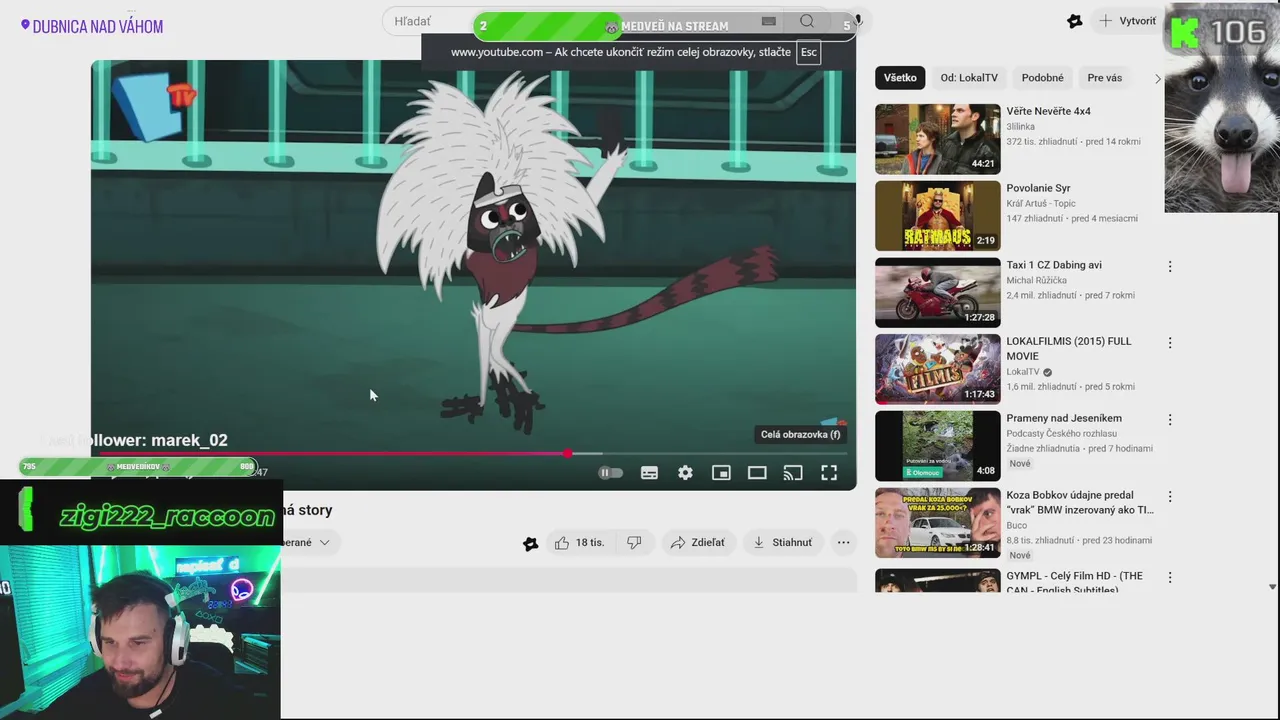Enter fullscreen with the player's fullscreen icon
Screen dimensions: 1280x720
(x=829, y=473)
